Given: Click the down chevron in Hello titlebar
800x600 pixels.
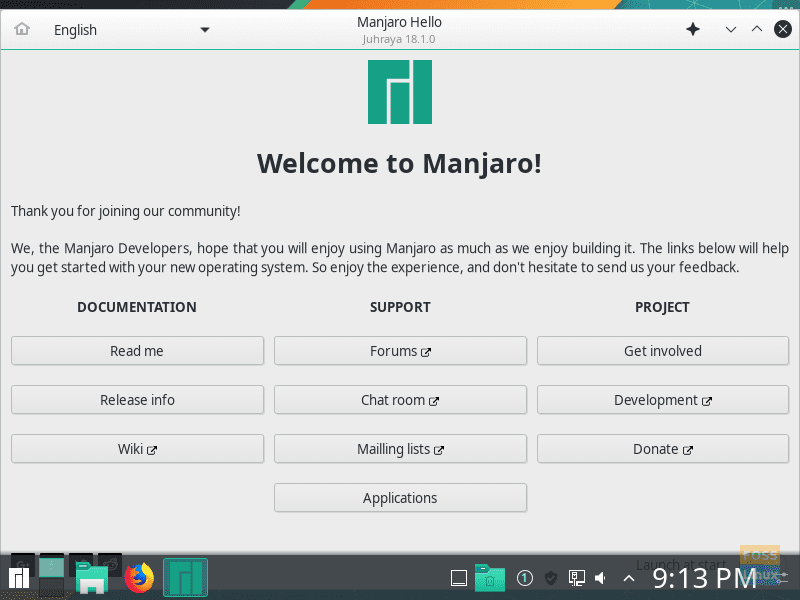Looking at the screenshot, I should (x=731, y=29).
